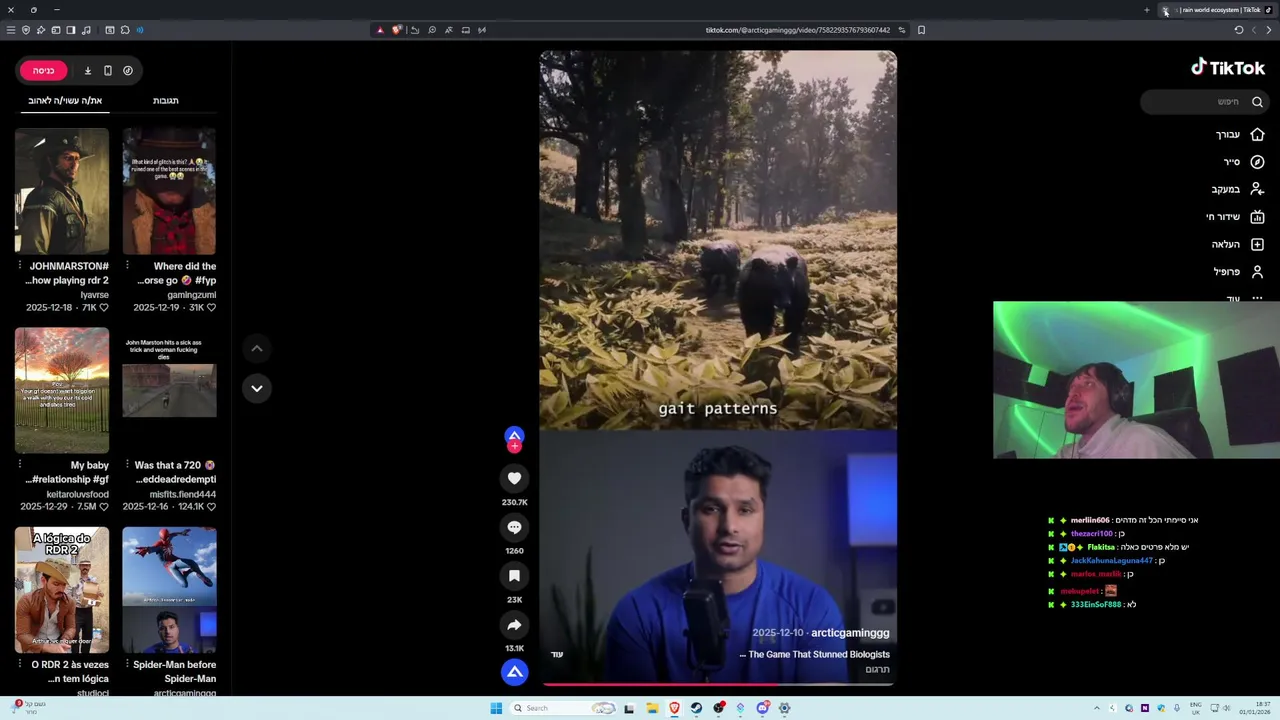1280x720 pixels.
Task: Click the TikTok logo
Action: (1228, 67)
